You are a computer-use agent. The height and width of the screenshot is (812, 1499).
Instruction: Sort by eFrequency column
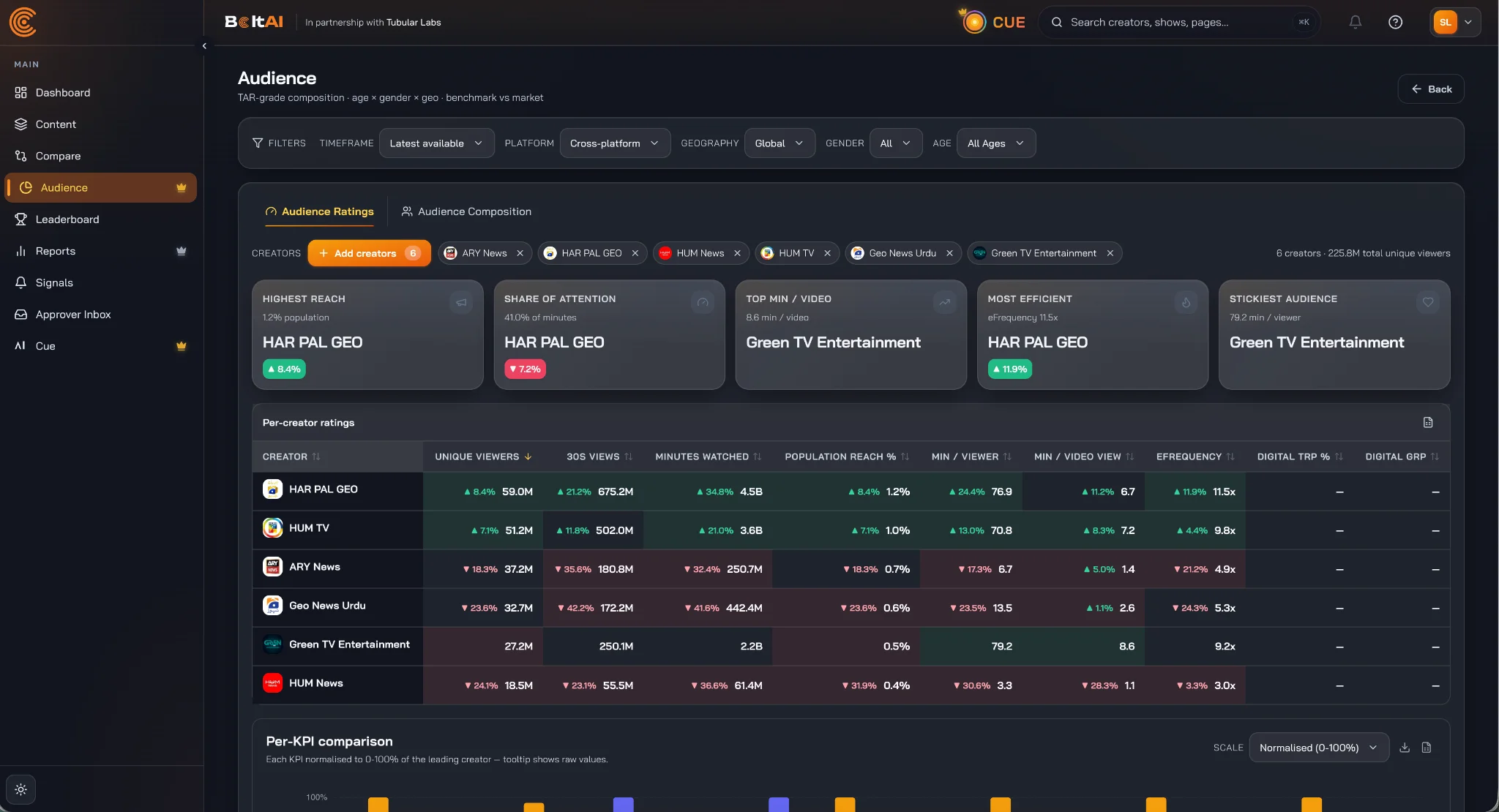1195,456
